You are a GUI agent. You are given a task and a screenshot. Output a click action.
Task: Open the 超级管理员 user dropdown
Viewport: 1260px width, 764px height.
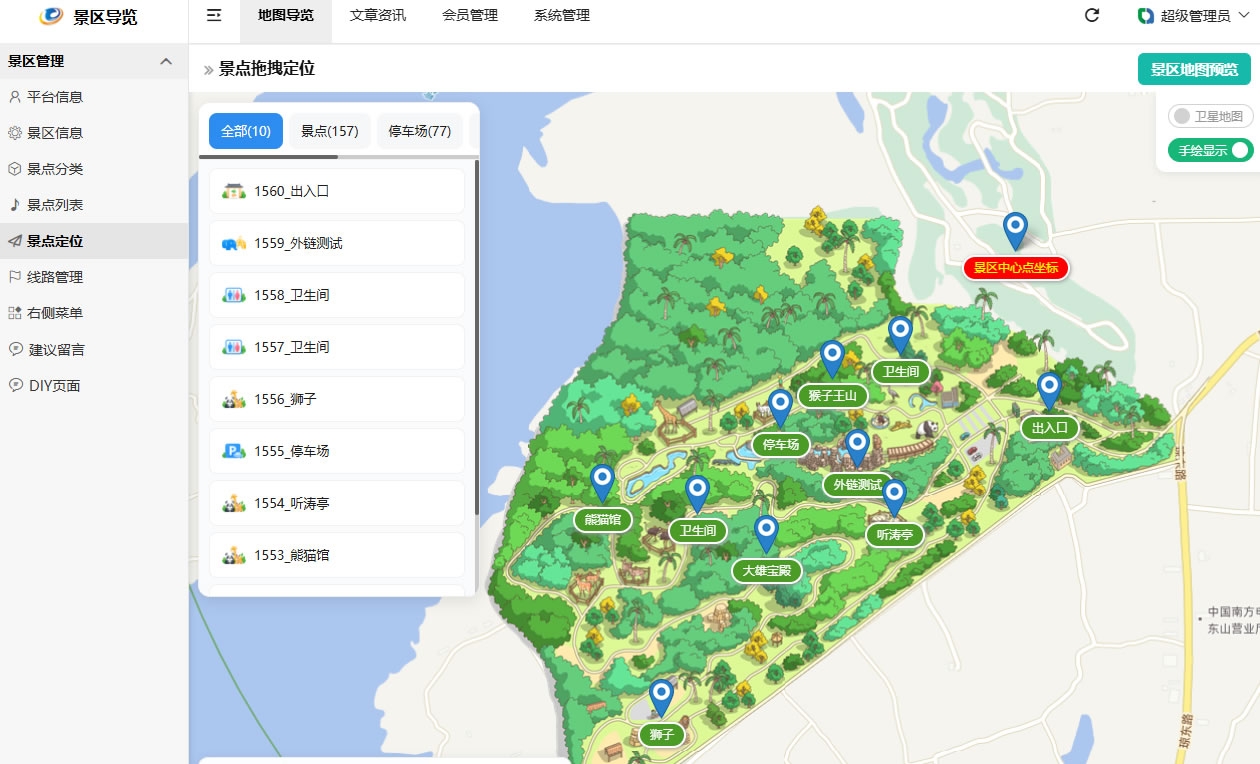(1194, 16)
